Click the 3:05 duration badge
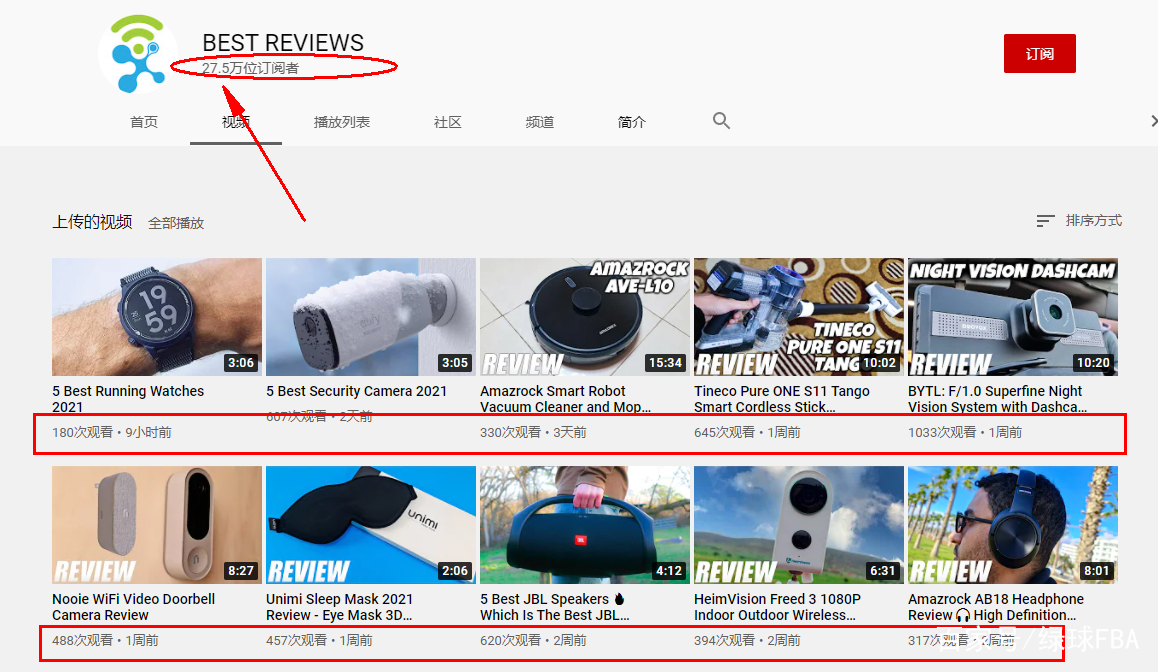Image resolution: width=1158 pixels, height=672 pixels. (455, 363)
